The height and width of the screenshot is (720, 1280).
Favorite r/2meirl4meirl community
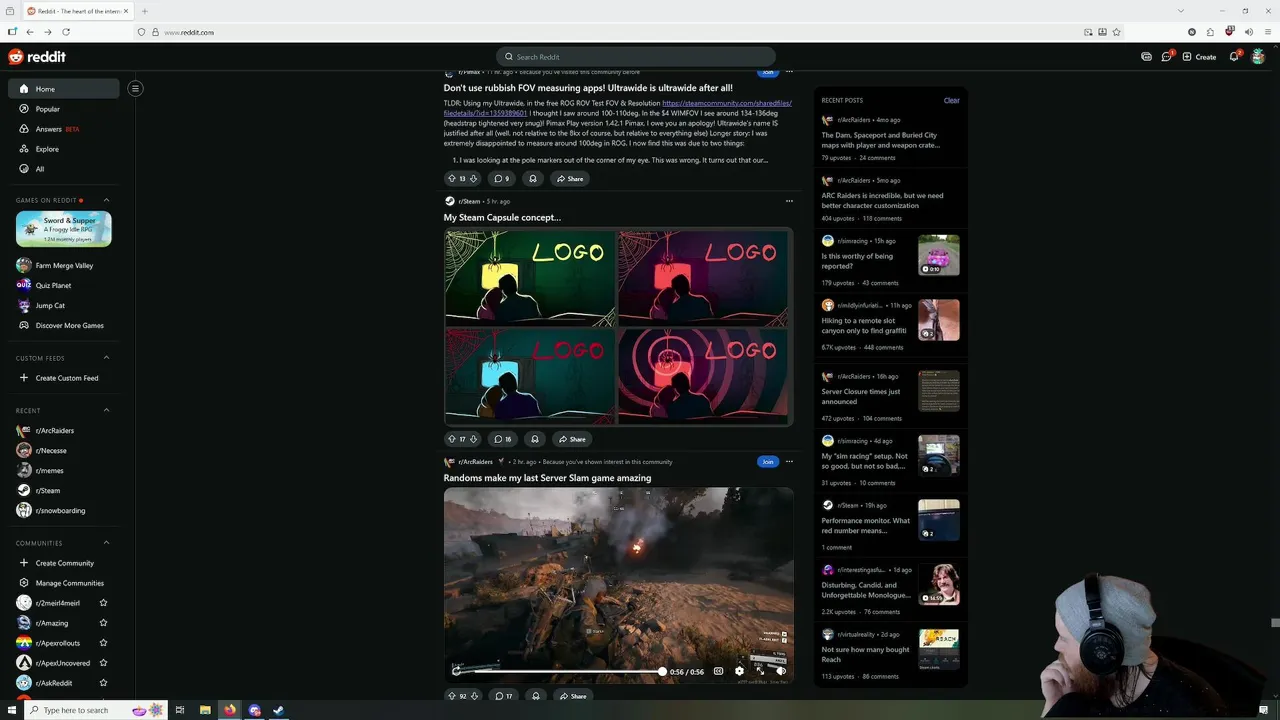tap(103, 603)
